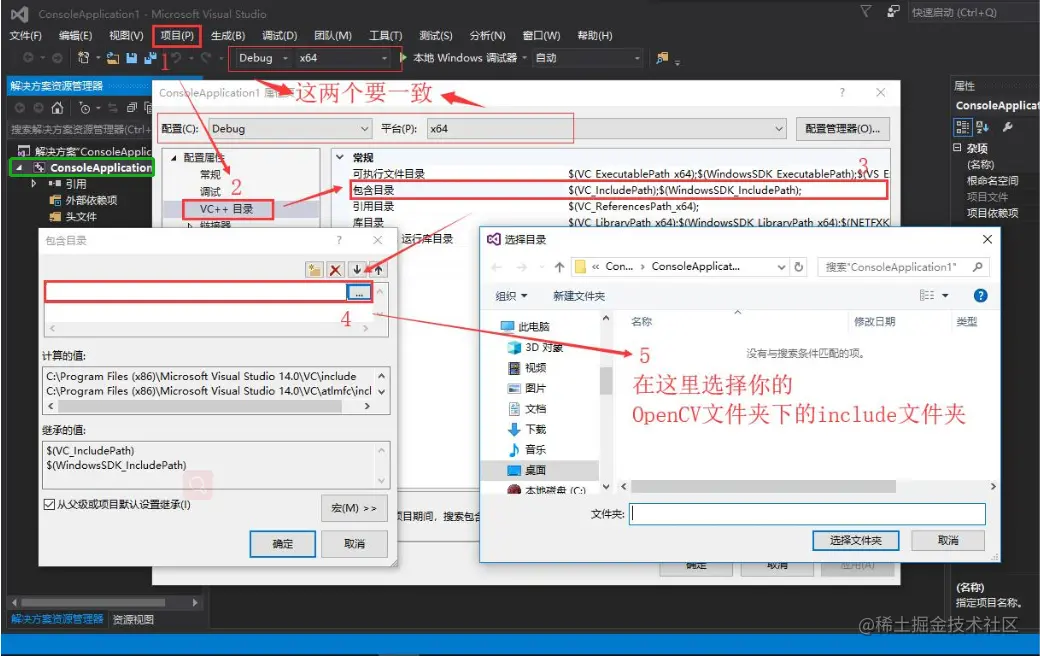The height and width of the screenshot is (656, 1040).
Task: Click the Redo toolbar icon
Action: (x=206, y=58)
